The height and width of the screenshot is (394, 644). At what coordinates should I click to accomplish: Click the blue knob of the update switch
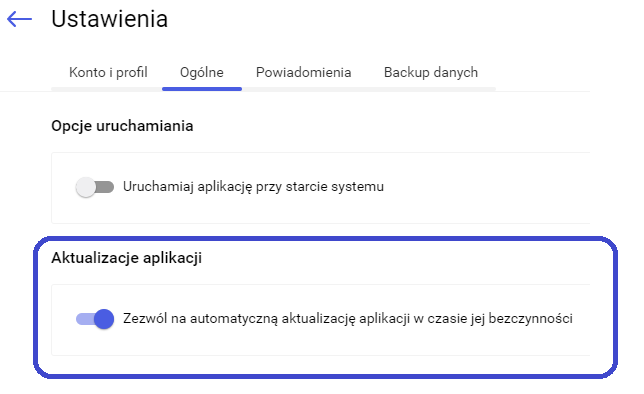104,319
